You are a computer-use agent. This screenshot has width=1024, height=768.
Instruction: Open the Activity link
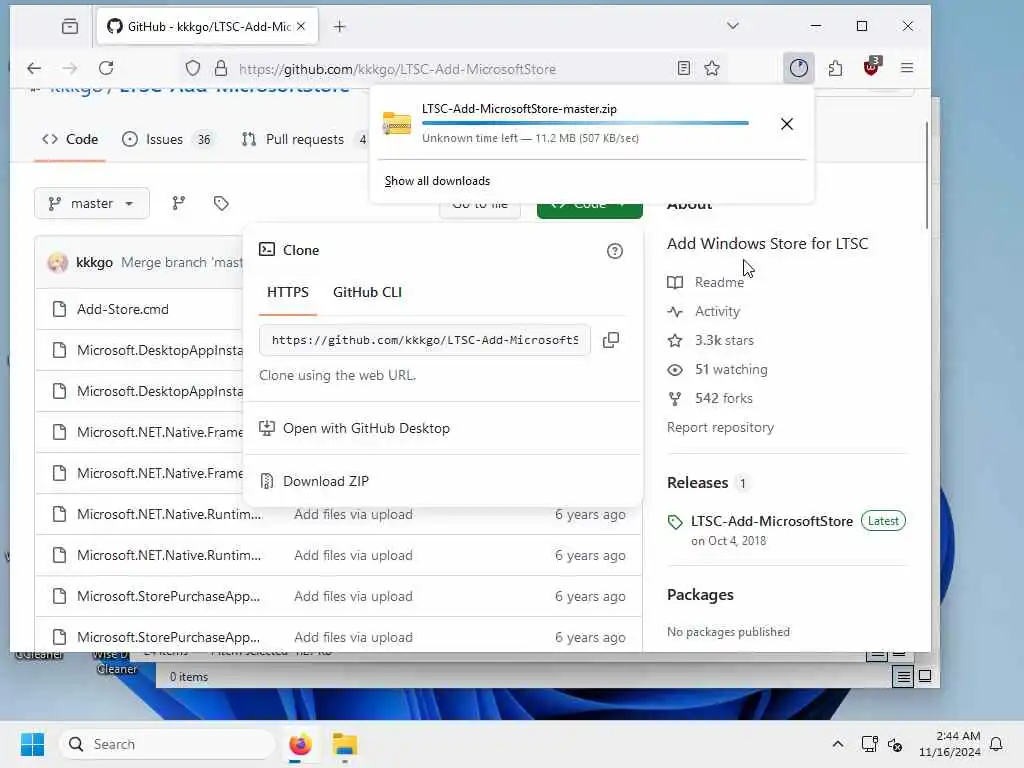click(x=717, y=312)
